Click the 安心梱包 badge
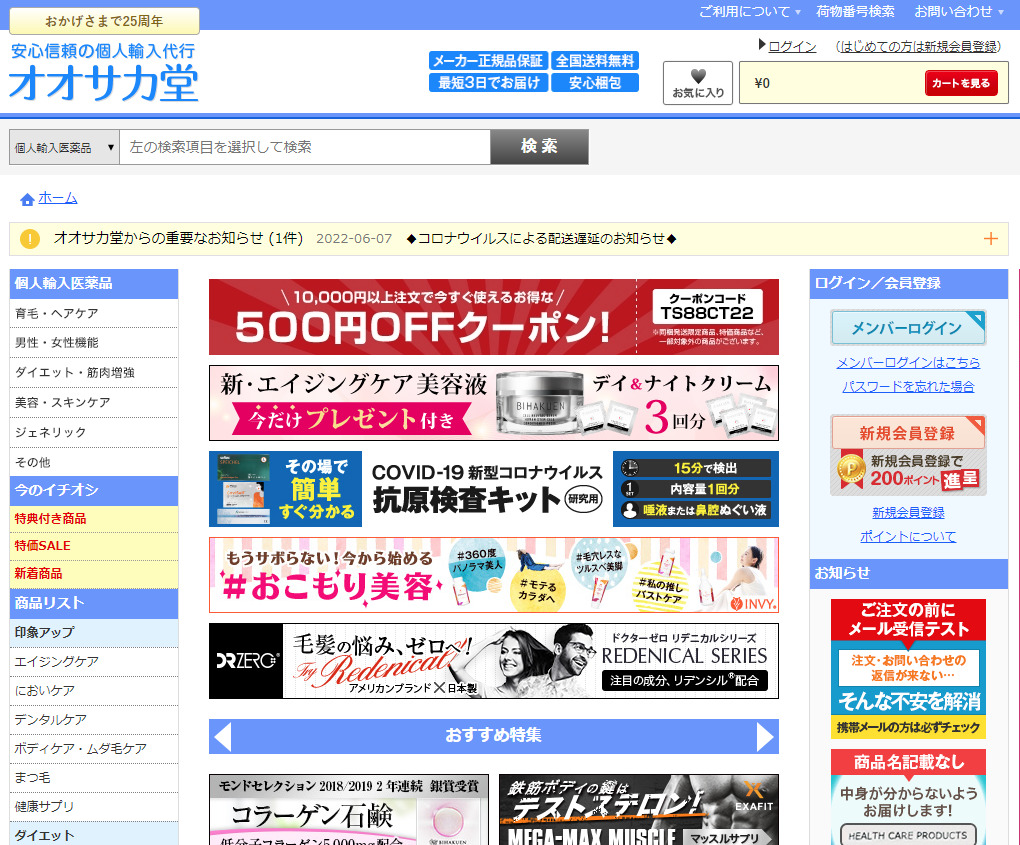The image size is (1020, 845). pos(595,83)
